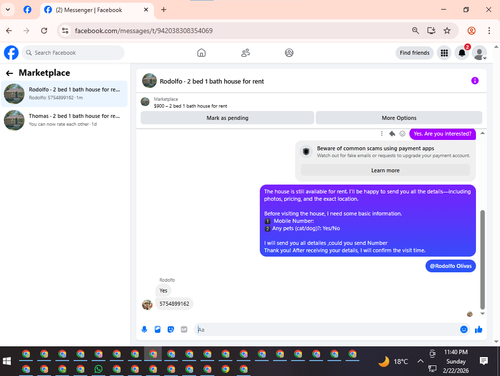500x376 pixels.
Task: Click the Find friends button
Action: (x=414, y=53)
